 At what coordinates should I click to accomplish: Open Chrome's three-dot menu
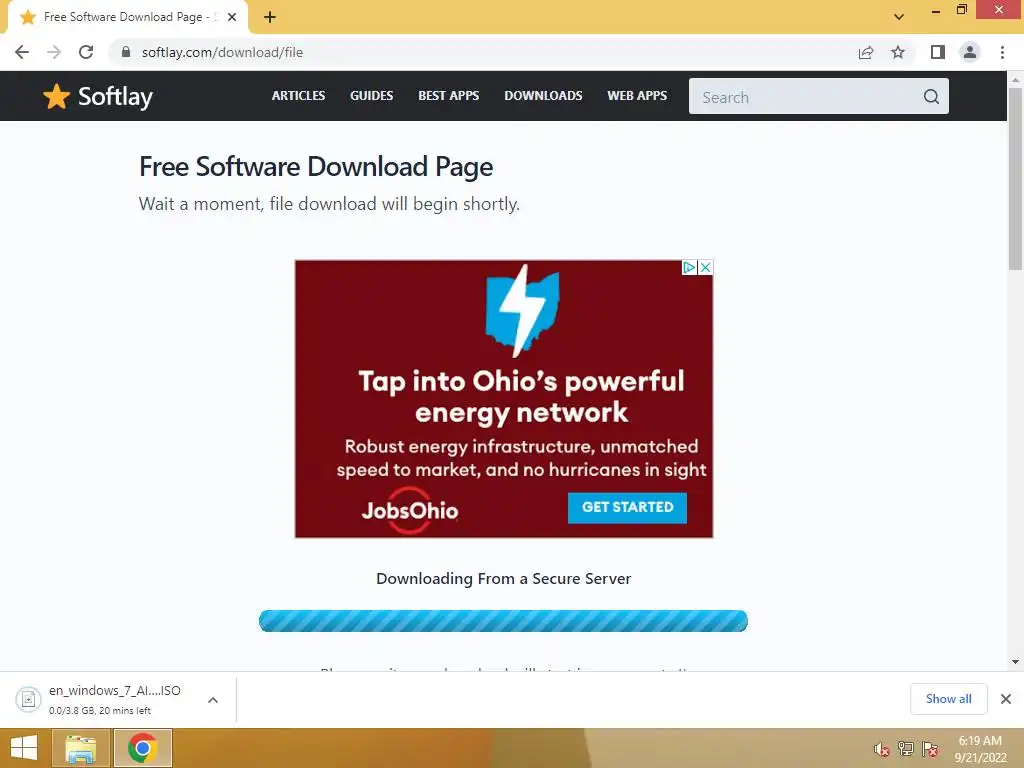pos(1002,52)
